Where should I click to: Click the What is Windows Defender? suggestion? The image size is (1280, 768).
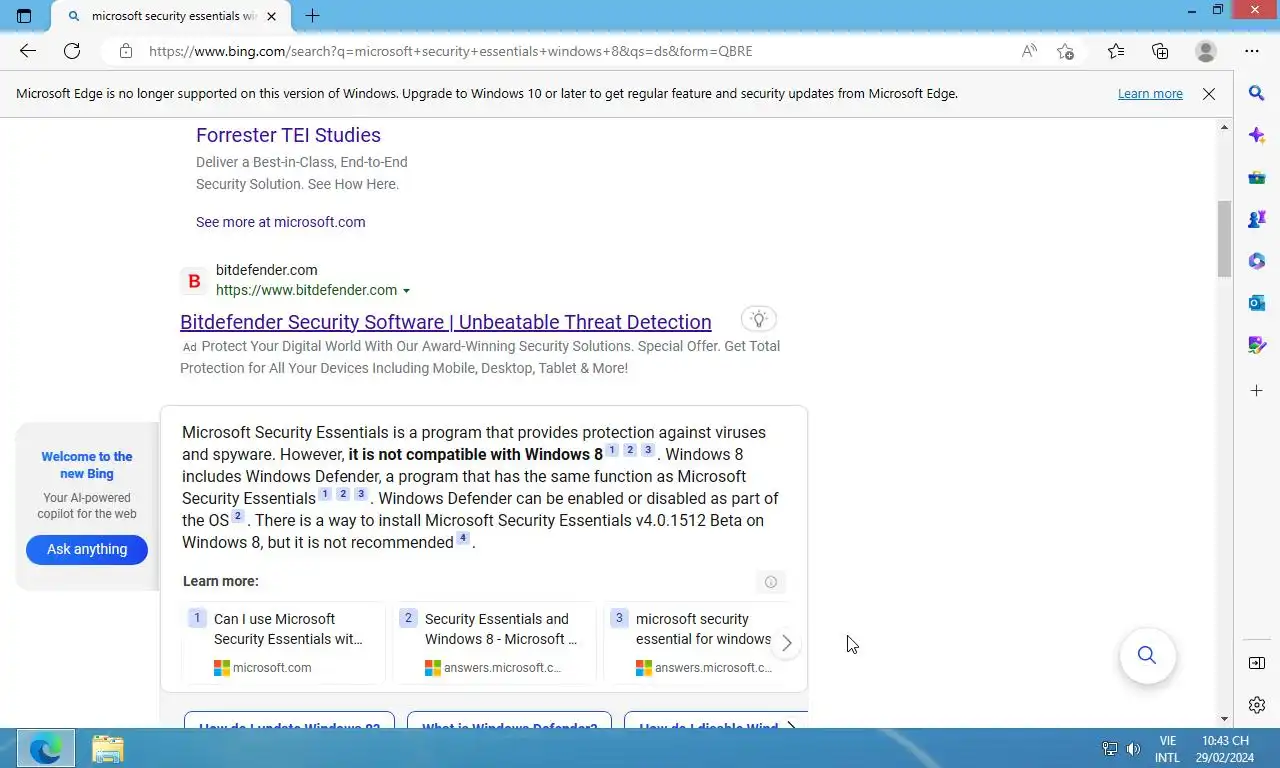(509, 721)
